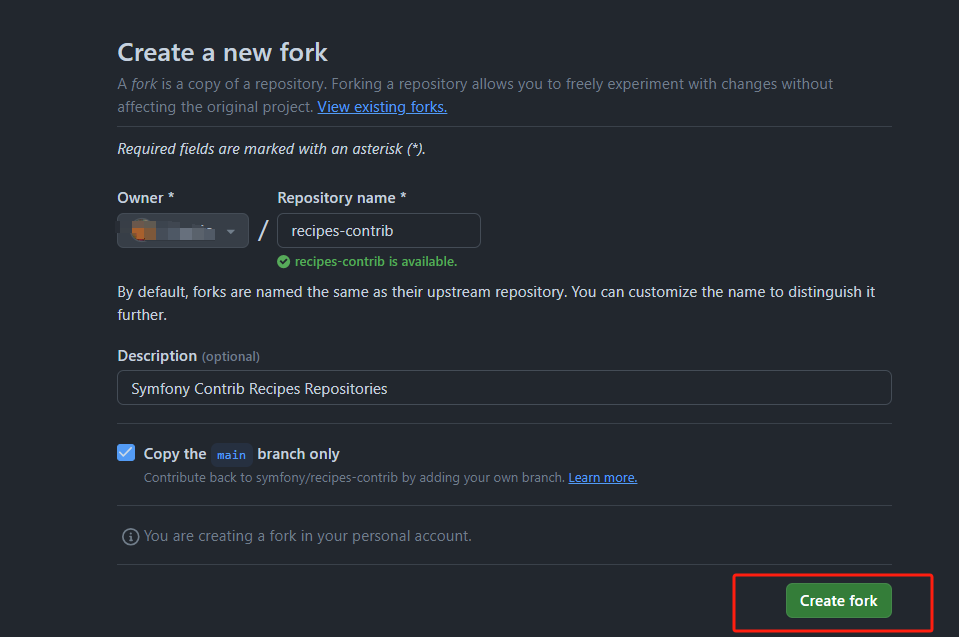Image resolution: width=959 pixels, height=637 pixels.
Task: Click the "recipes-contrib is available" message
Action: click(x=375, y=262)
